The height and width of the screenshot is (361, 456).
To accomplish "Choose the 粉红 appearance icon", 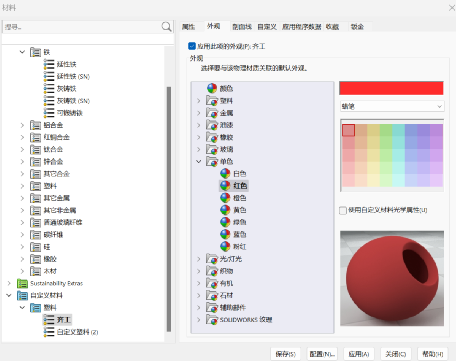I will pyautogui.click(x=225, y=247).
